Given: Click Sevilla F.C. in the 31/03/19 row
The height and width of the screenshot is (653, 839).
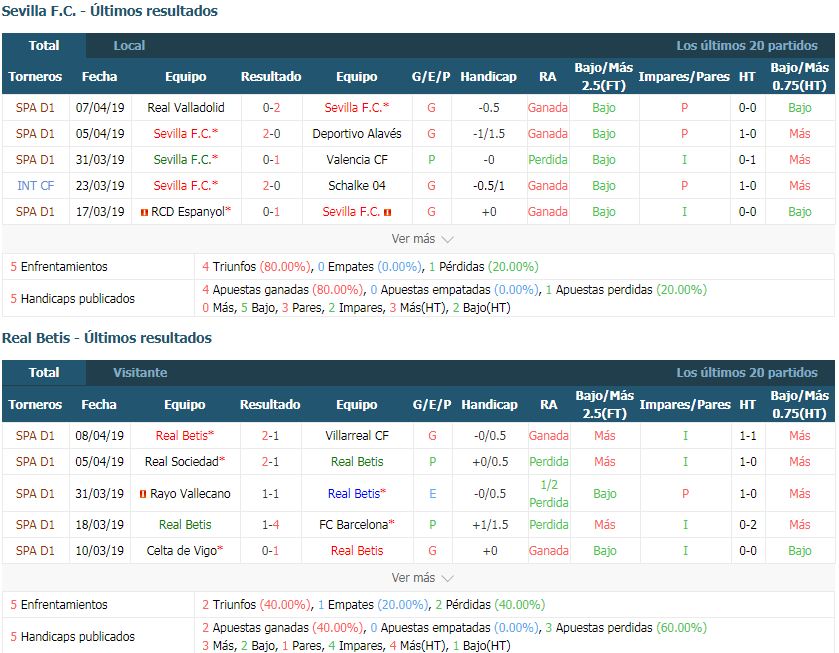Looking at the screenshot, I should click(x=182, y=160).
